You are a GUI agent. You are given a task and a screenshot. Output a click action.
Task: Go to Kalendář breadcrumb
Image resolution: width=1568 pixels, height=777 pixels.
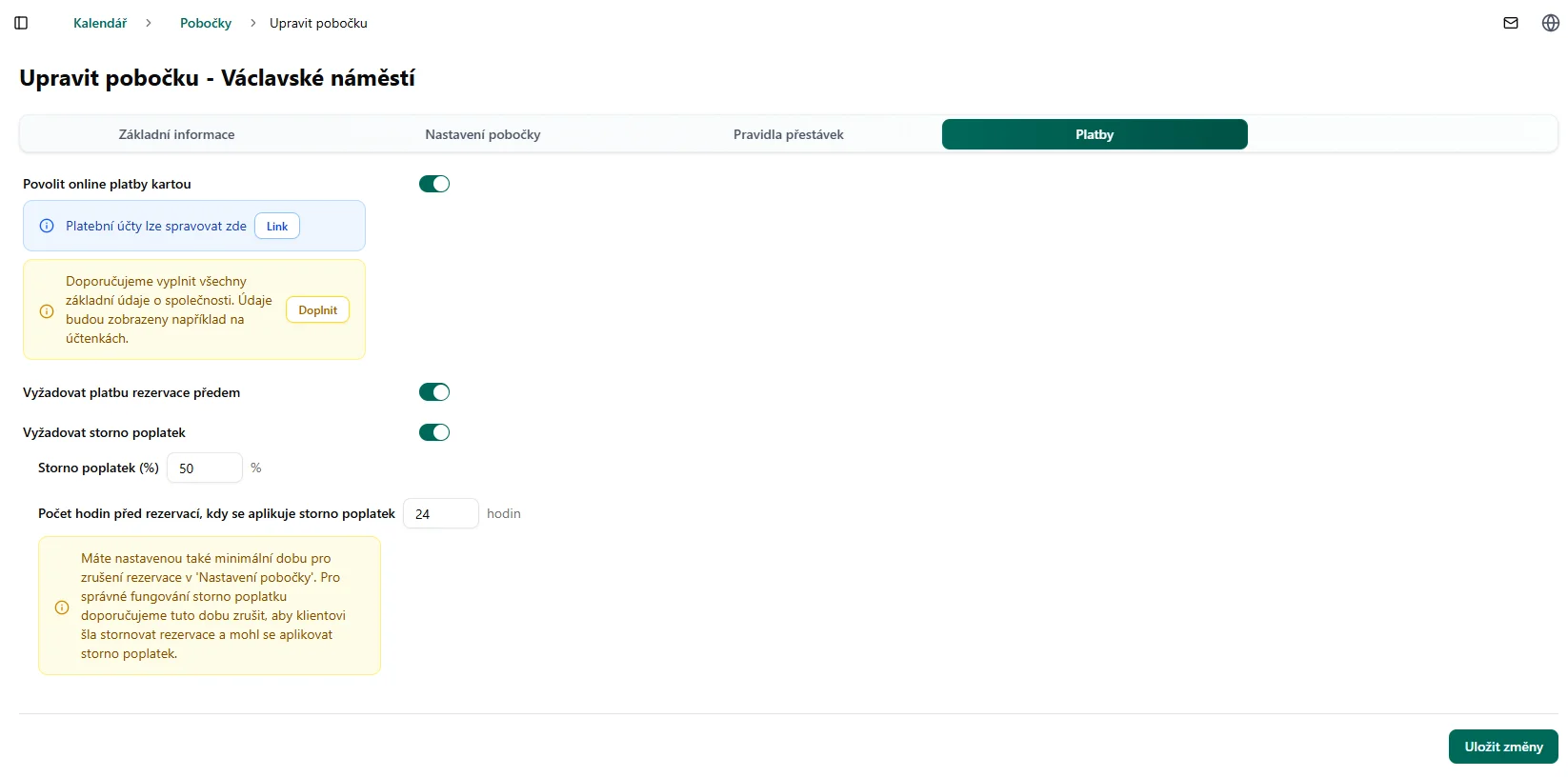tap(100, 23)
